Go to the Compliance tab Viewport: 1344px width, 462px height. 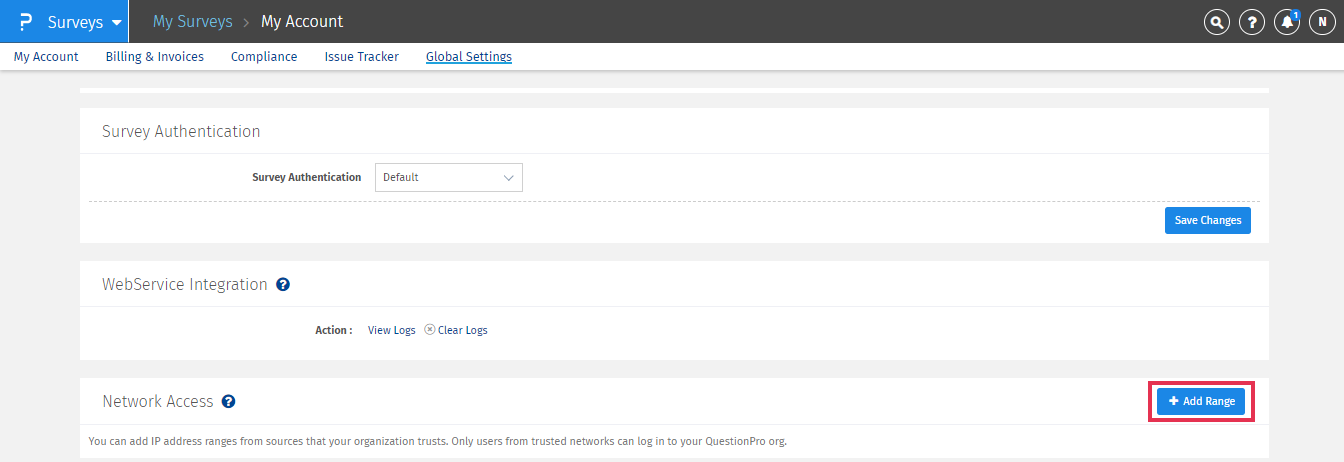pos(264,57)
